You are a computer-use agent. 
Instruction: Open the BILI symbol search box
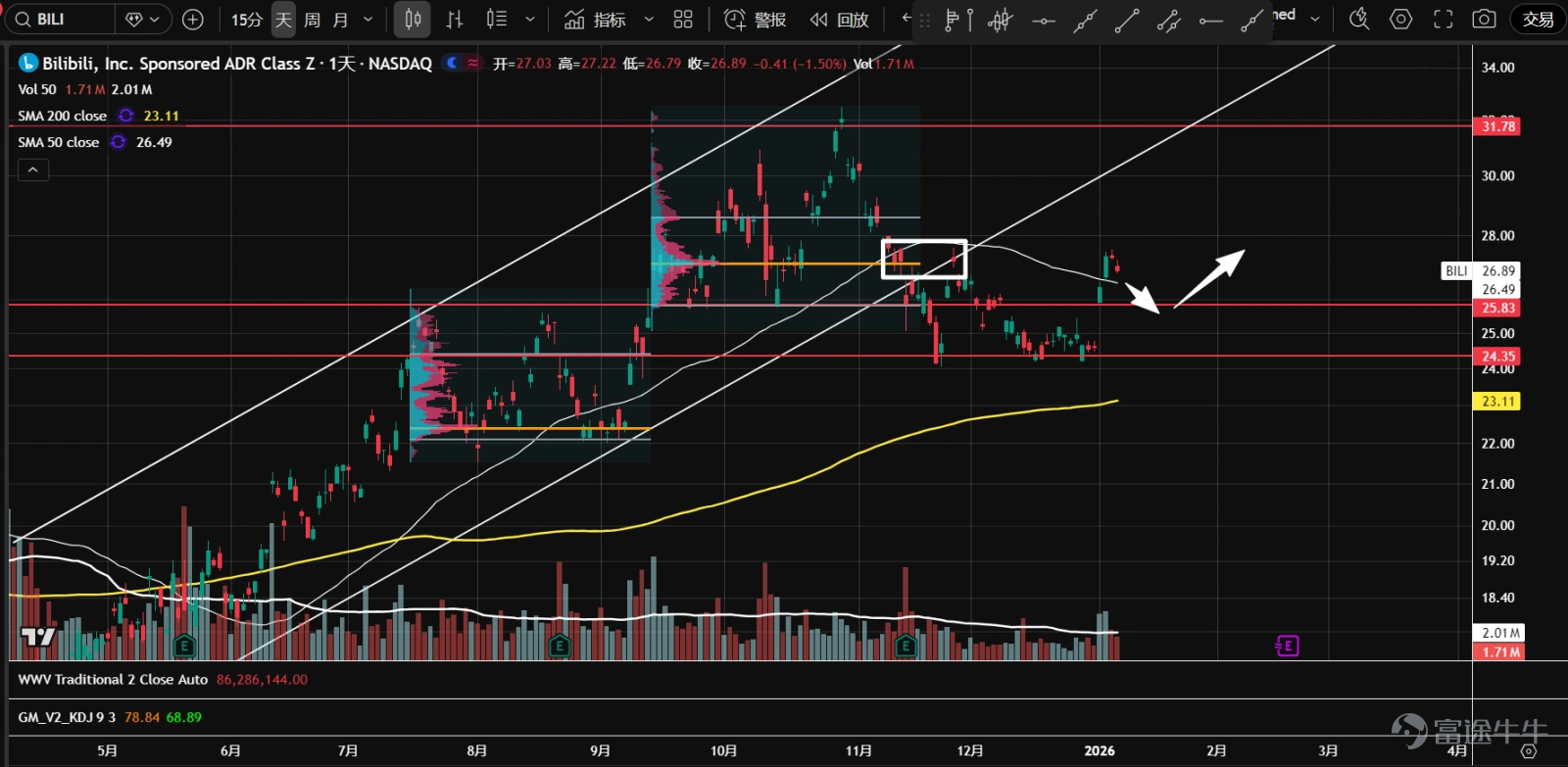(x=61, y=19)
